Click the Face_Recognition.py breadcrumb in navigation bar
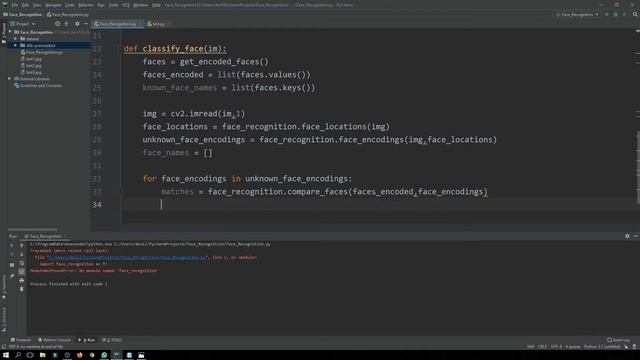 68,14
